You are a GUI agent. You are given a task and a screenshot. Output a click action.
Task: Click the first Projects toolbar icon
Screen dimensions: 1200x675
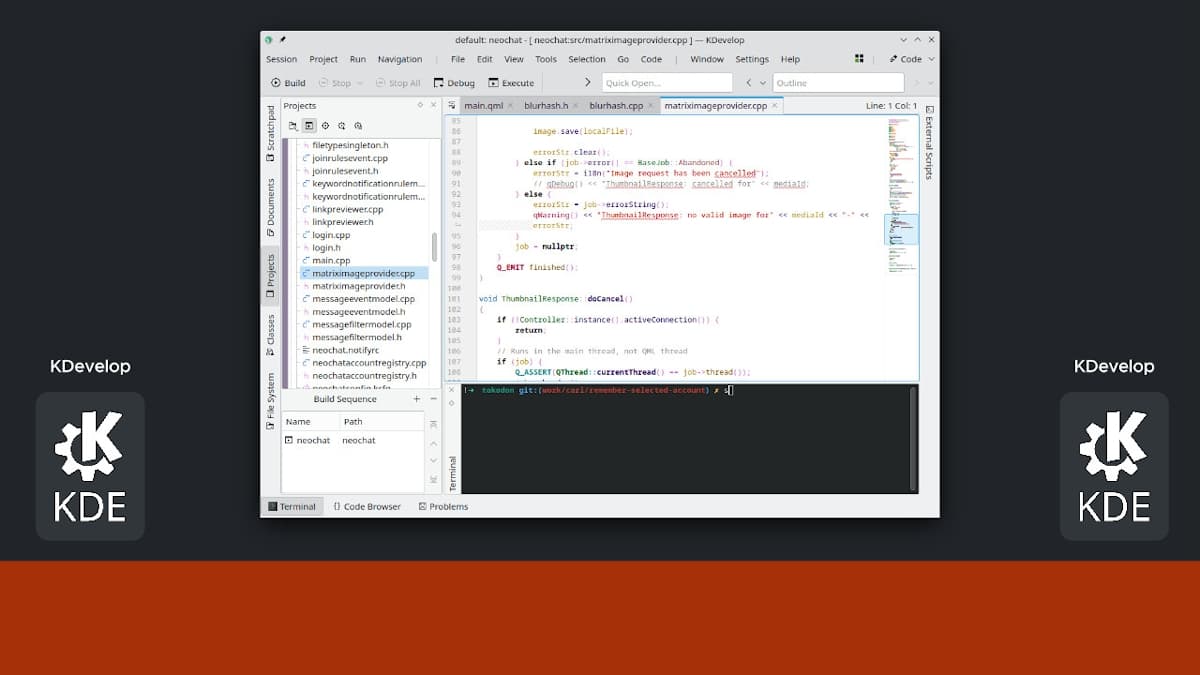[293, 126]
